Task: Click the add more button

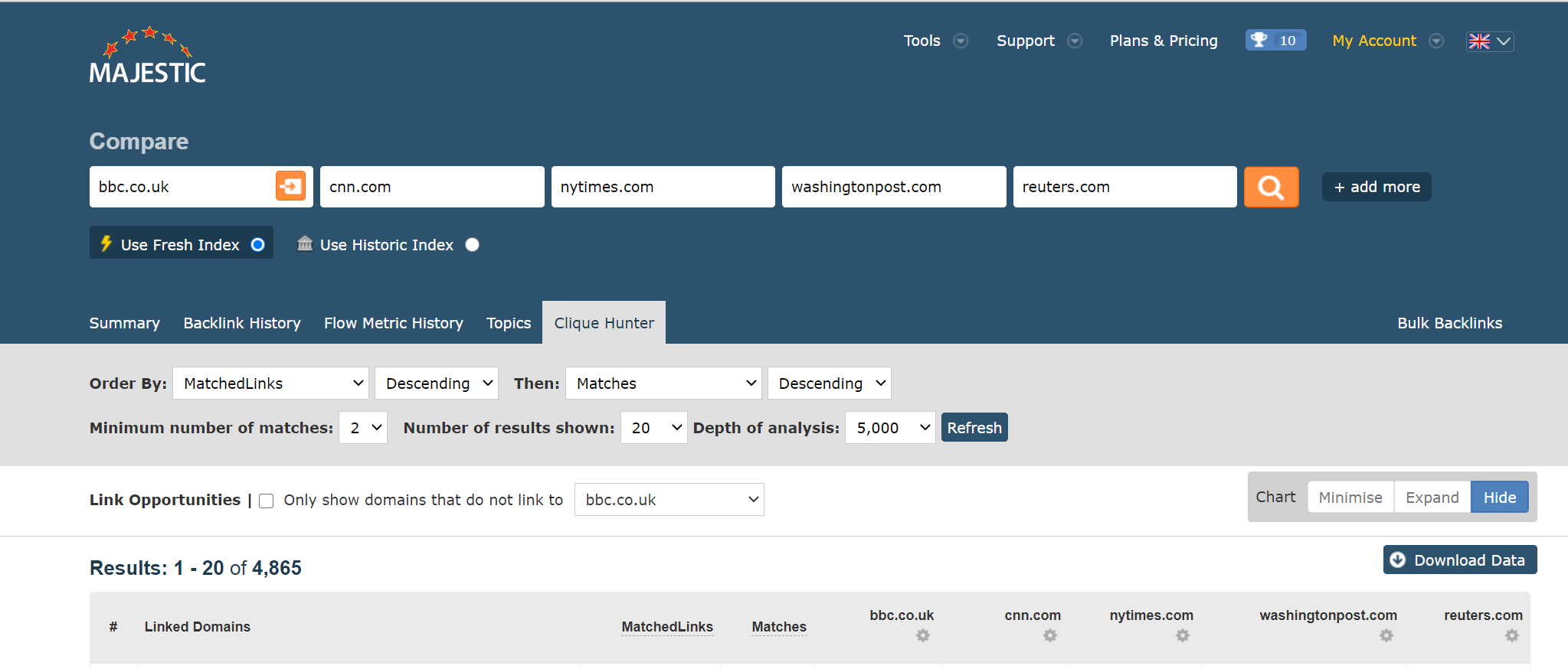Action: (1377, 187)
